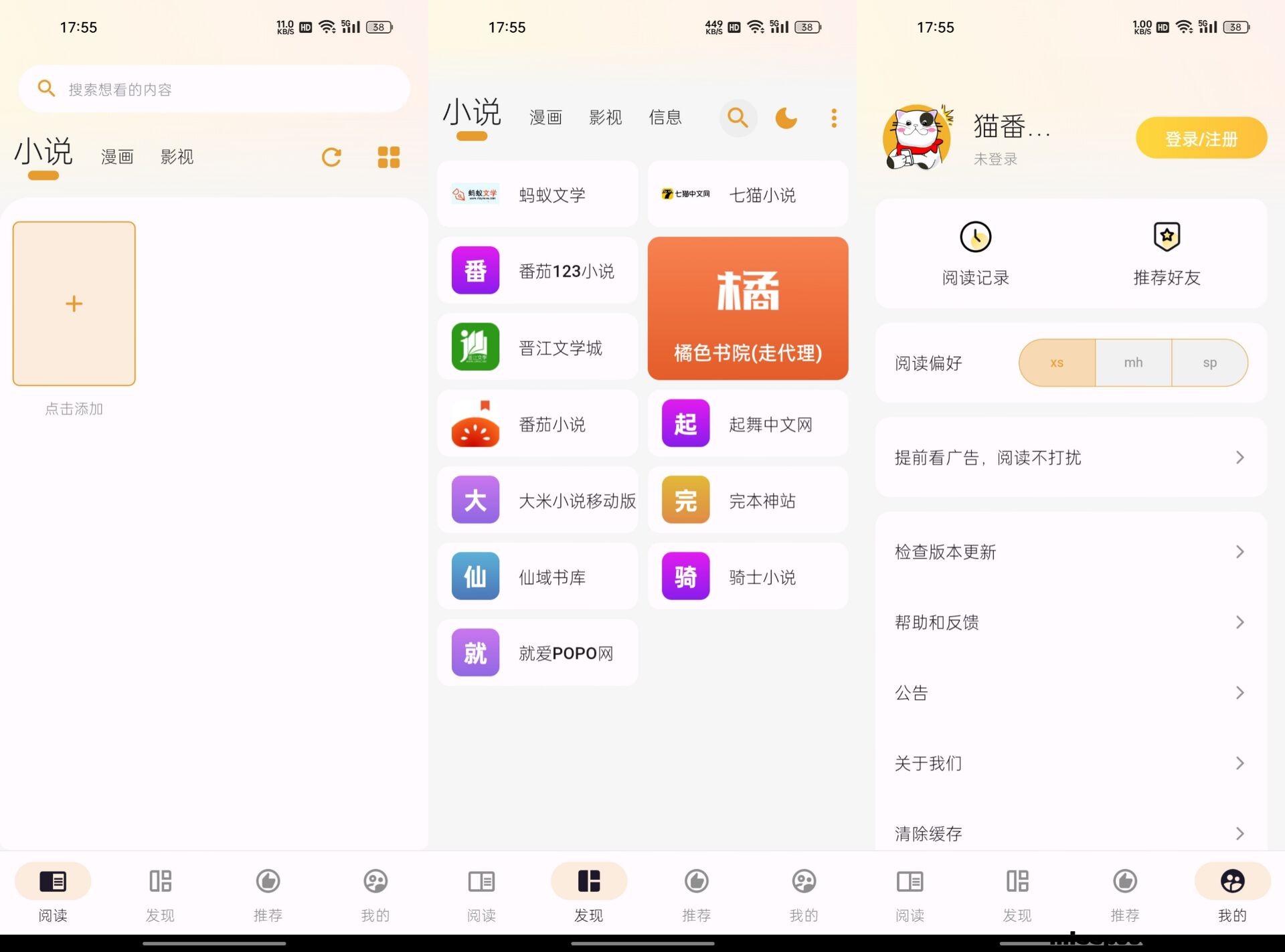Select 漫画 tab on discover screen
Image resolution: width=1285 pixels, height=952 pixels.
pos(545,118)
